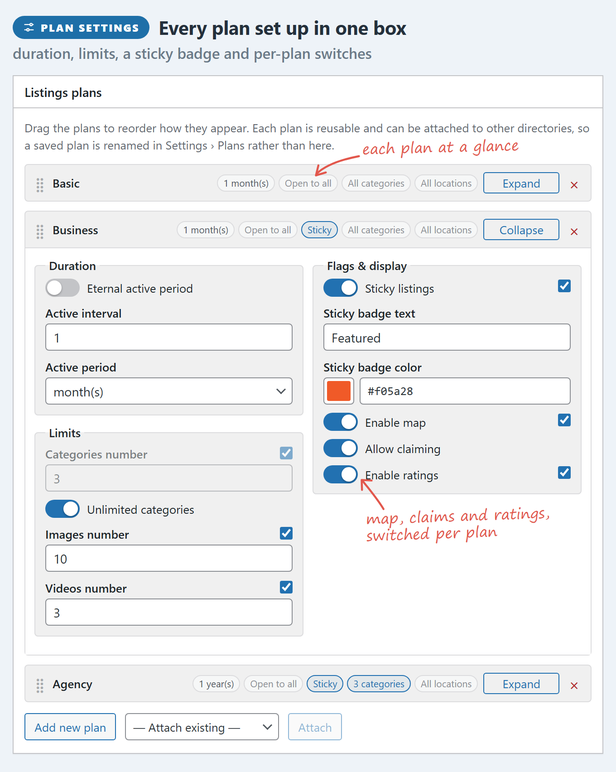Click the Listings plans panel heading
Screen dimensions: 616x772
(x=63, y=93)
